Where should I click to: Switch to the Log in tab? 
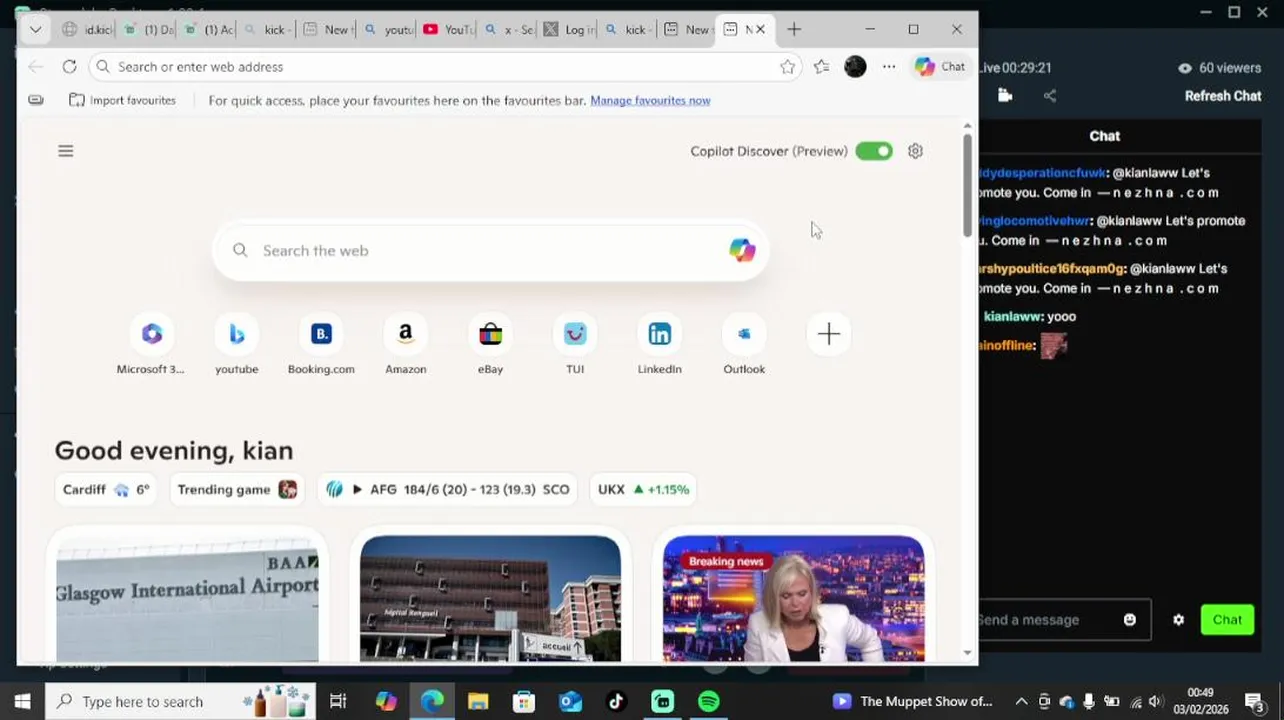pyautogui.click(x=568, y=30)
